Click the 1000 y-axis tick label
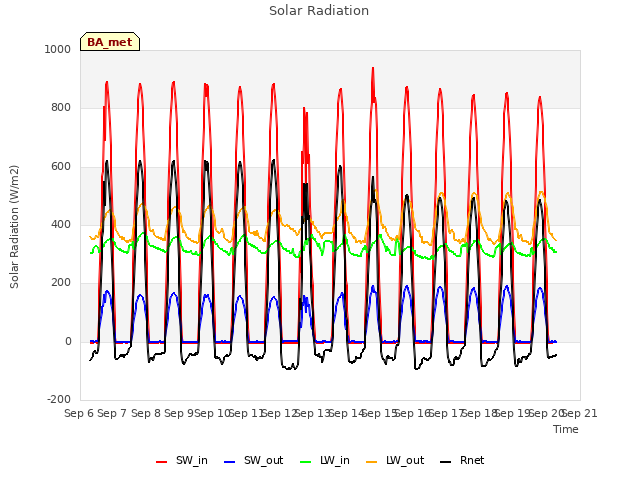 pyautogui.click(x=58, y=49)
